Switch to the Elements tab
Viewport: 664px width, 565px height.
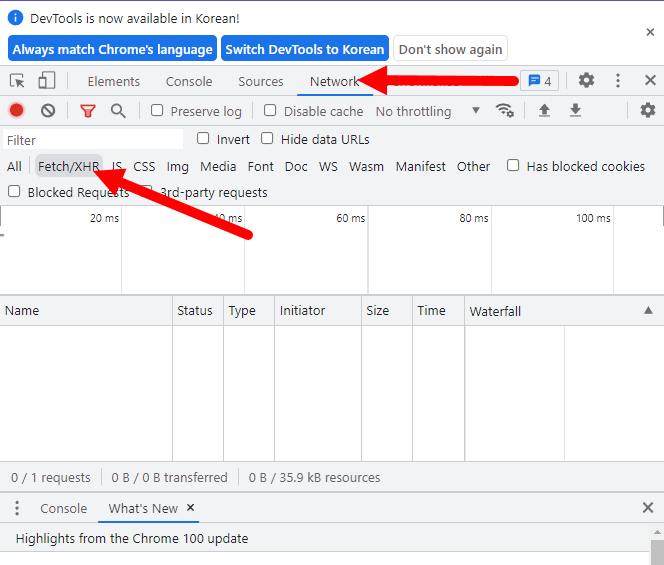pos(113,81)
